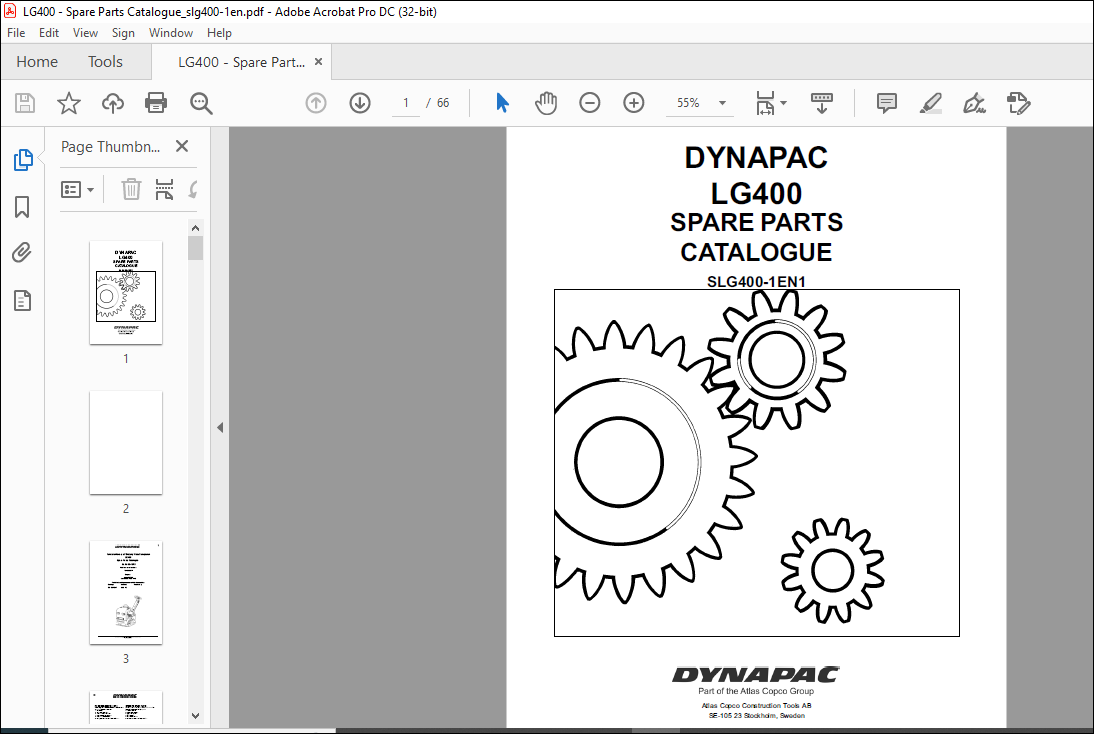Go to previous page arrow

(x=316, y=103)
